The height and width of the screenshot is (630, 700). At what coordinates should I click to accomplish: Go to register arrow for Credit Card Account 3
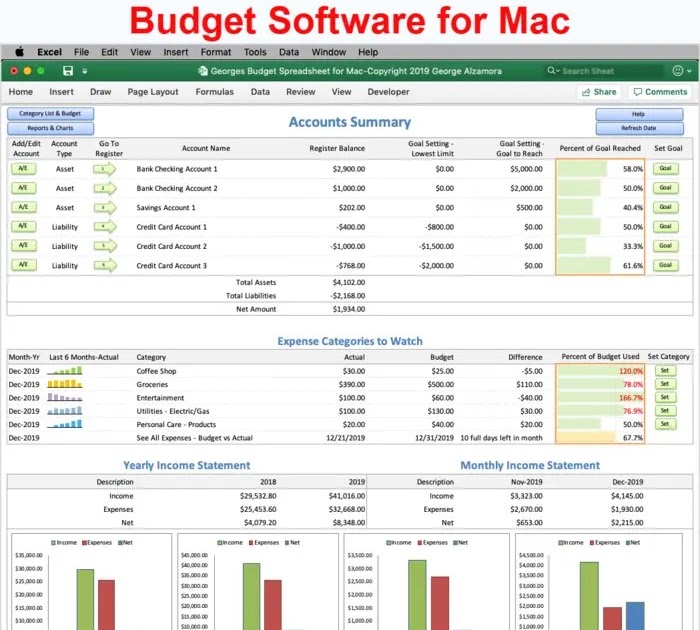pos(105,265)
